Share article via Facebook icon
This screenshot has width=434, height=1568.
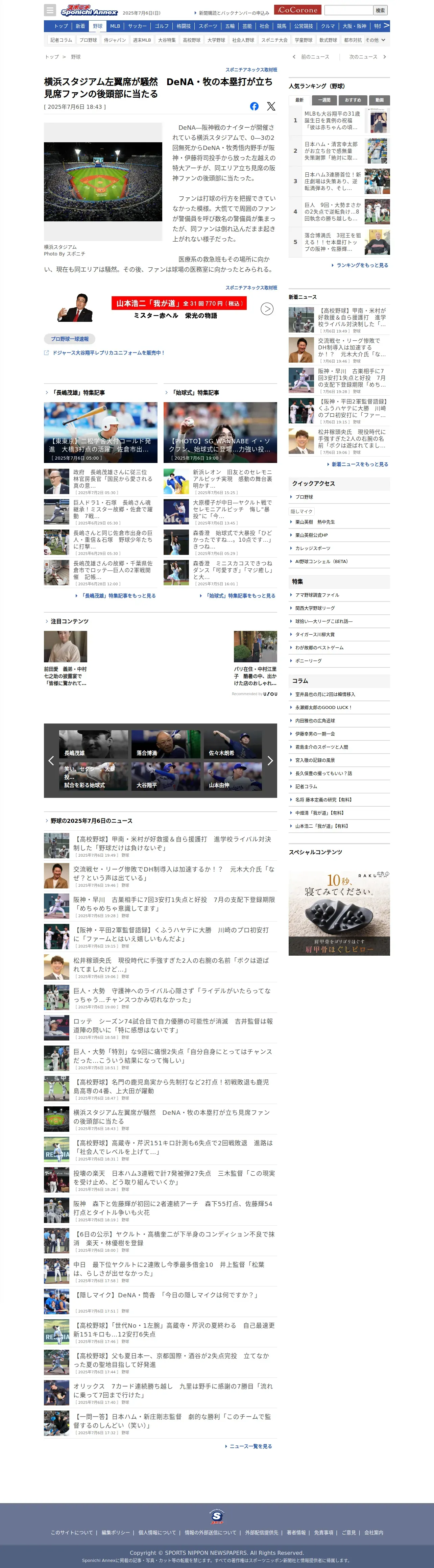pyautogui.click(x=254, y=106)
